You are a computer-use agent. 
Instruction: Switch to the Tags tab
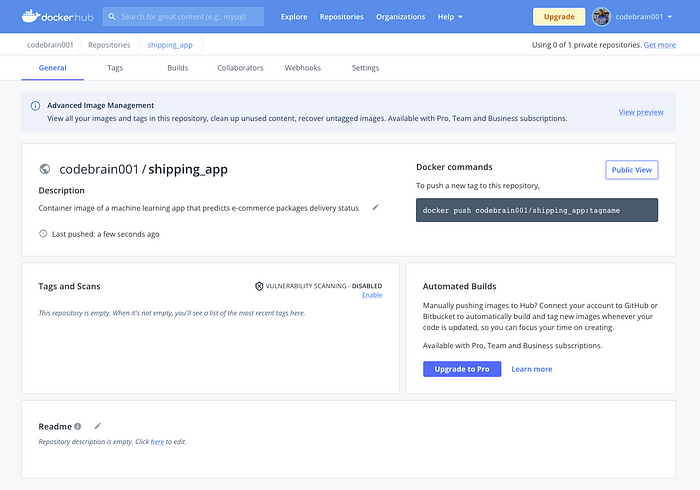coord(115,68)
